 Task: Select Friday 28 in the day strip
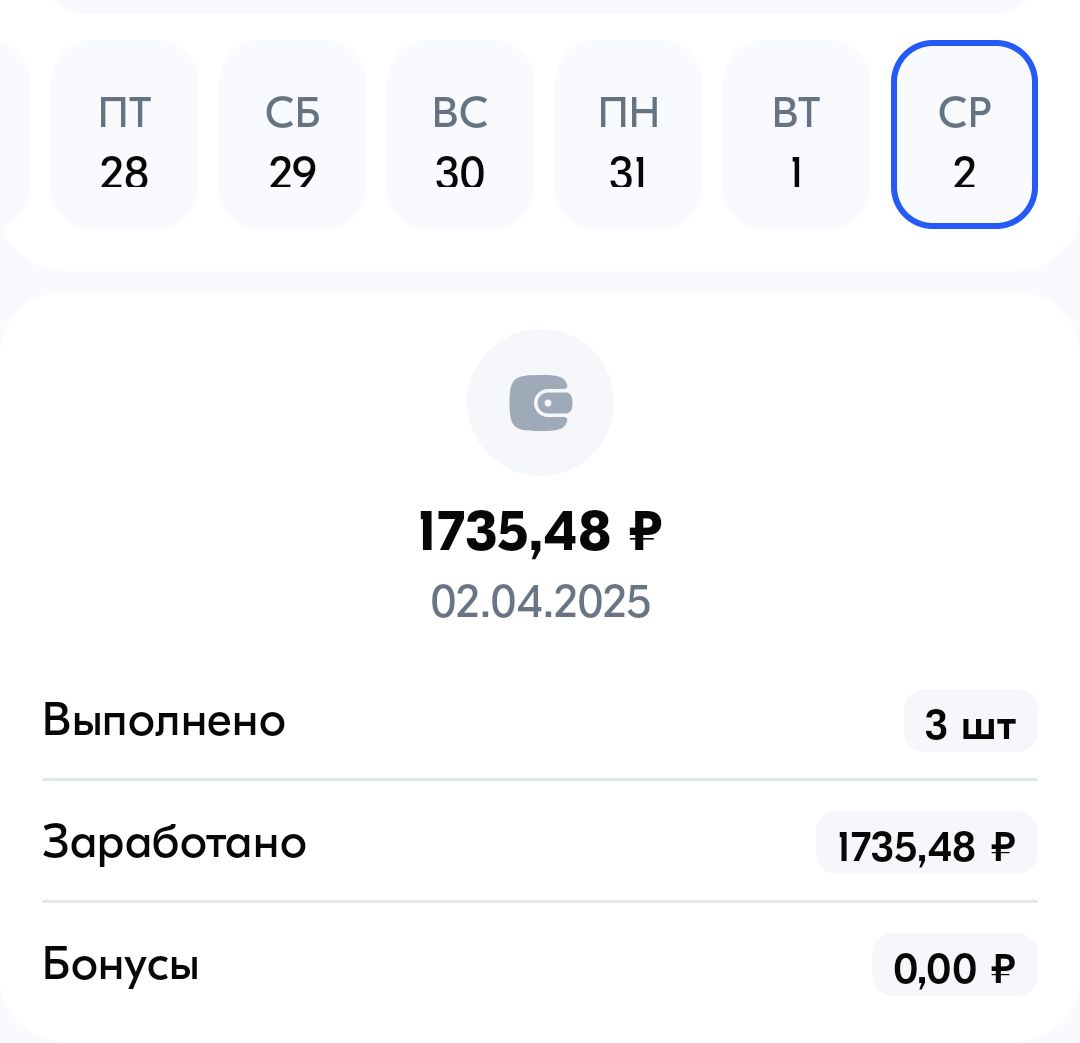click(124, 134)
